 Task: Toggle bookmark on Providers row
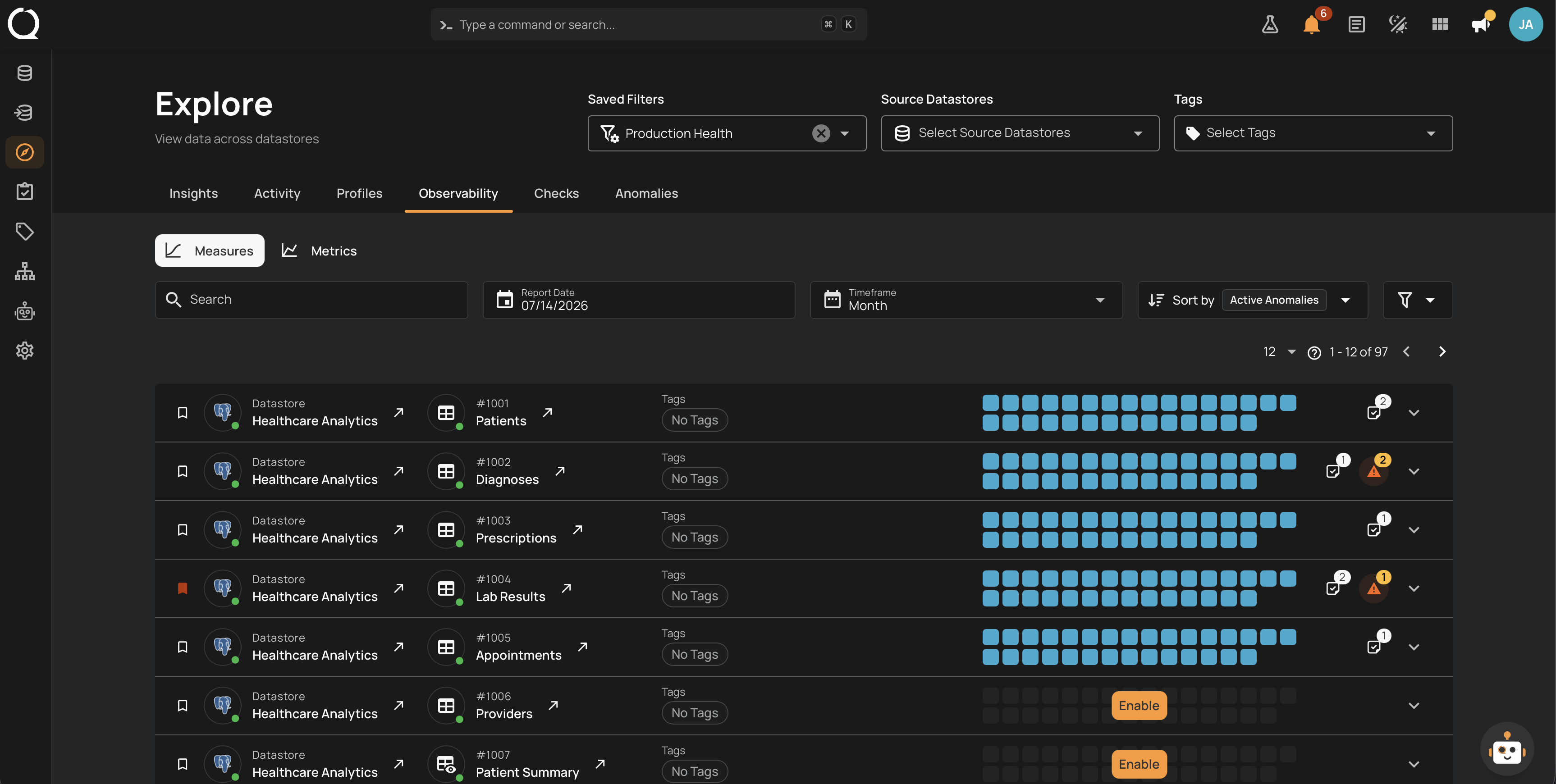(182, 706)
